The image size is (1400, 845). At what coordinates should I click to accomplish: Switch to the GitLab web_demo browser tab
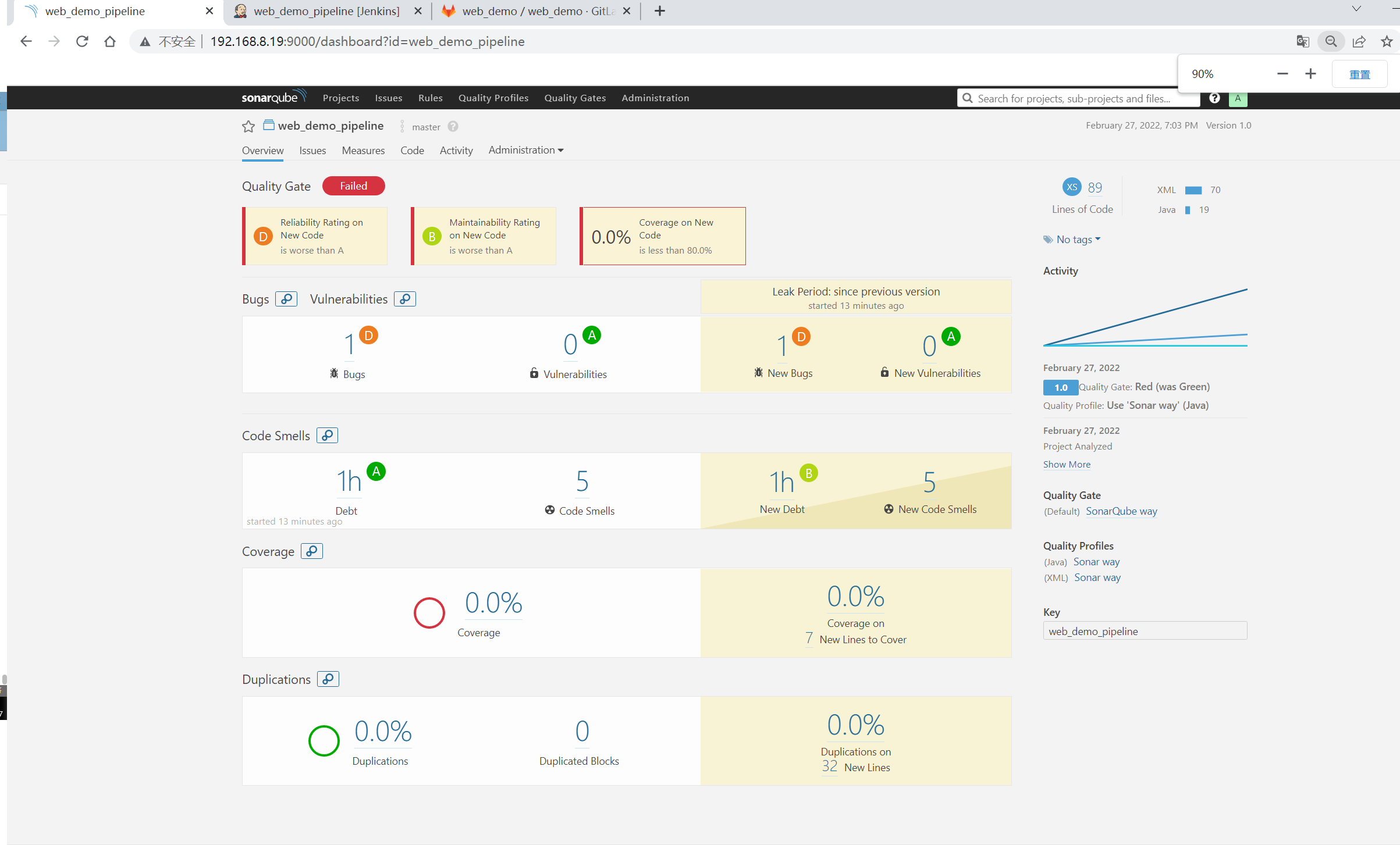coord(535,11)
